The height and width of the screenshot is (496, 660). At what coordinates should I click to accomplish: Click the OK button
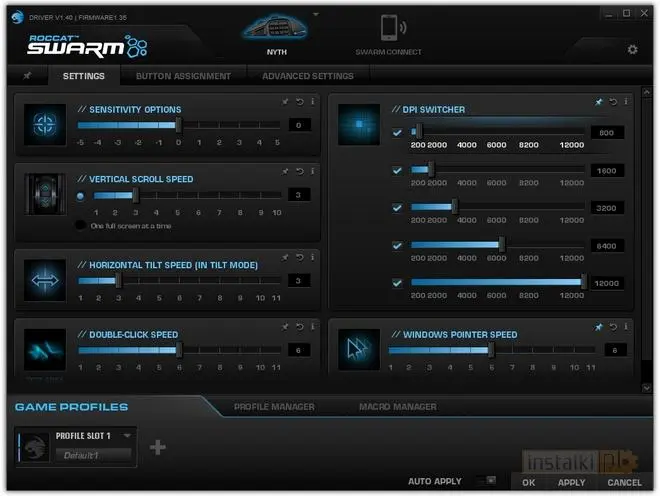(x=529, y=483)
